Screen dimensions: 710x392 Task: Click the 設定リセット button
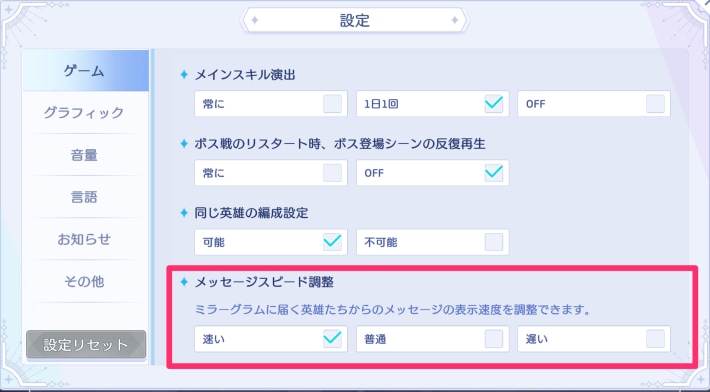[86, 345]
